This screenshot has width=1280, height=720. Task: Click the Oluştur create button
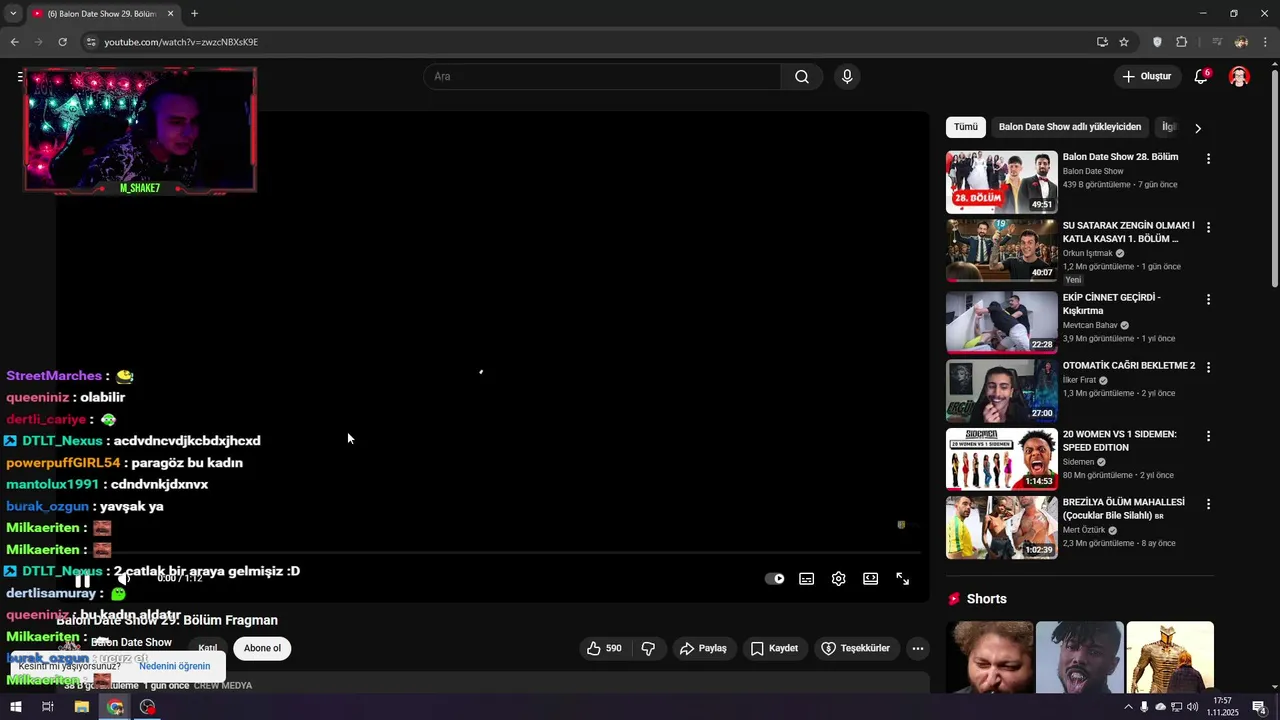pyautogui.click(x=1146, y=77)
